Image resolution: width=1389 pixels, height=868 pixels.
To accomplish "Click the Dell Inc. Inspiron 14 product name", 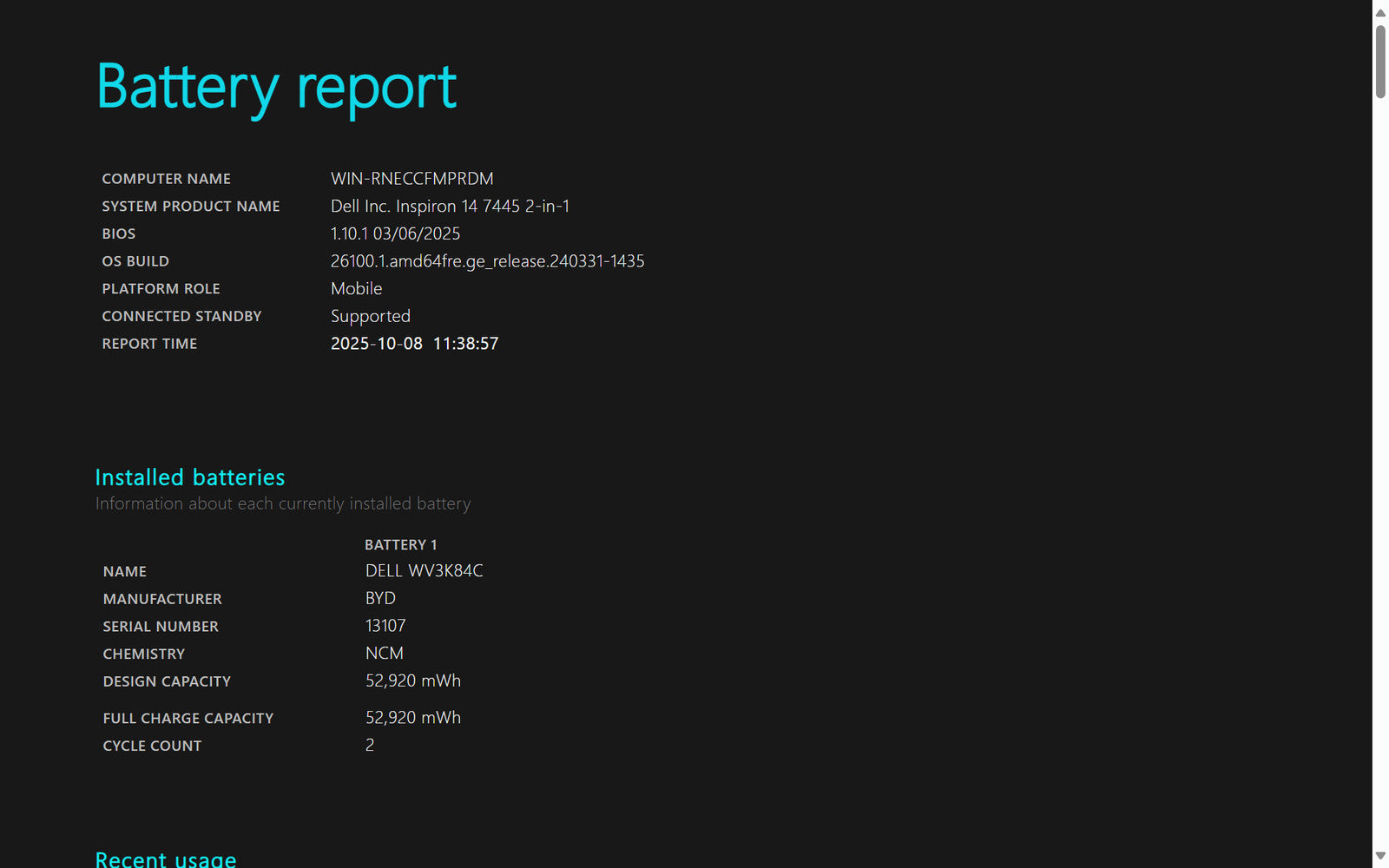I will pyautogui.click(x=450, y=207).
